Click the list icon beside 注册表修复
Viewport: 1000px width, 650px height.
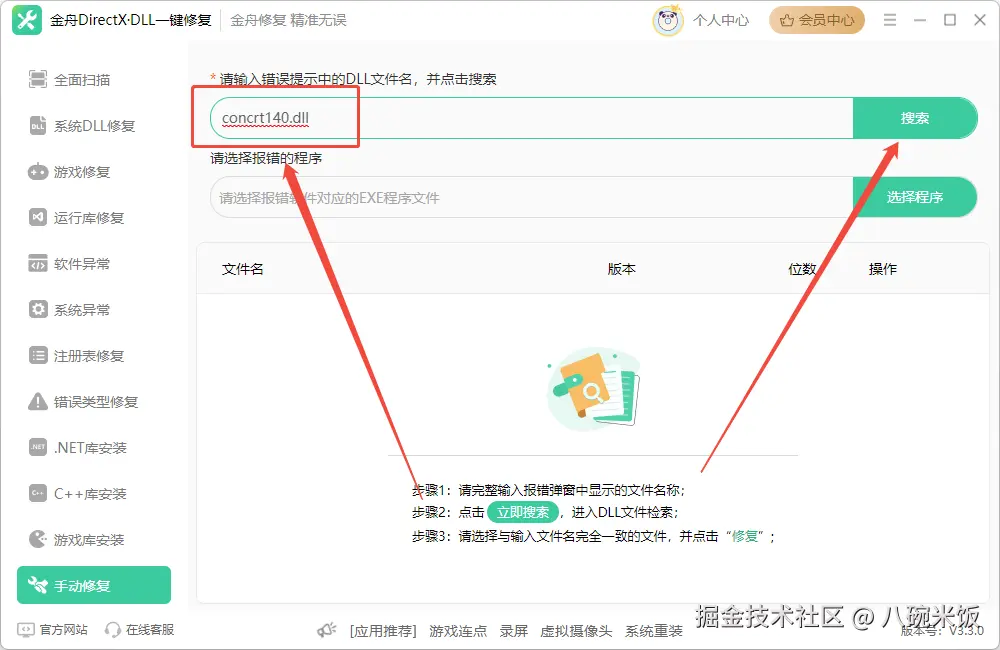[38, 355]
